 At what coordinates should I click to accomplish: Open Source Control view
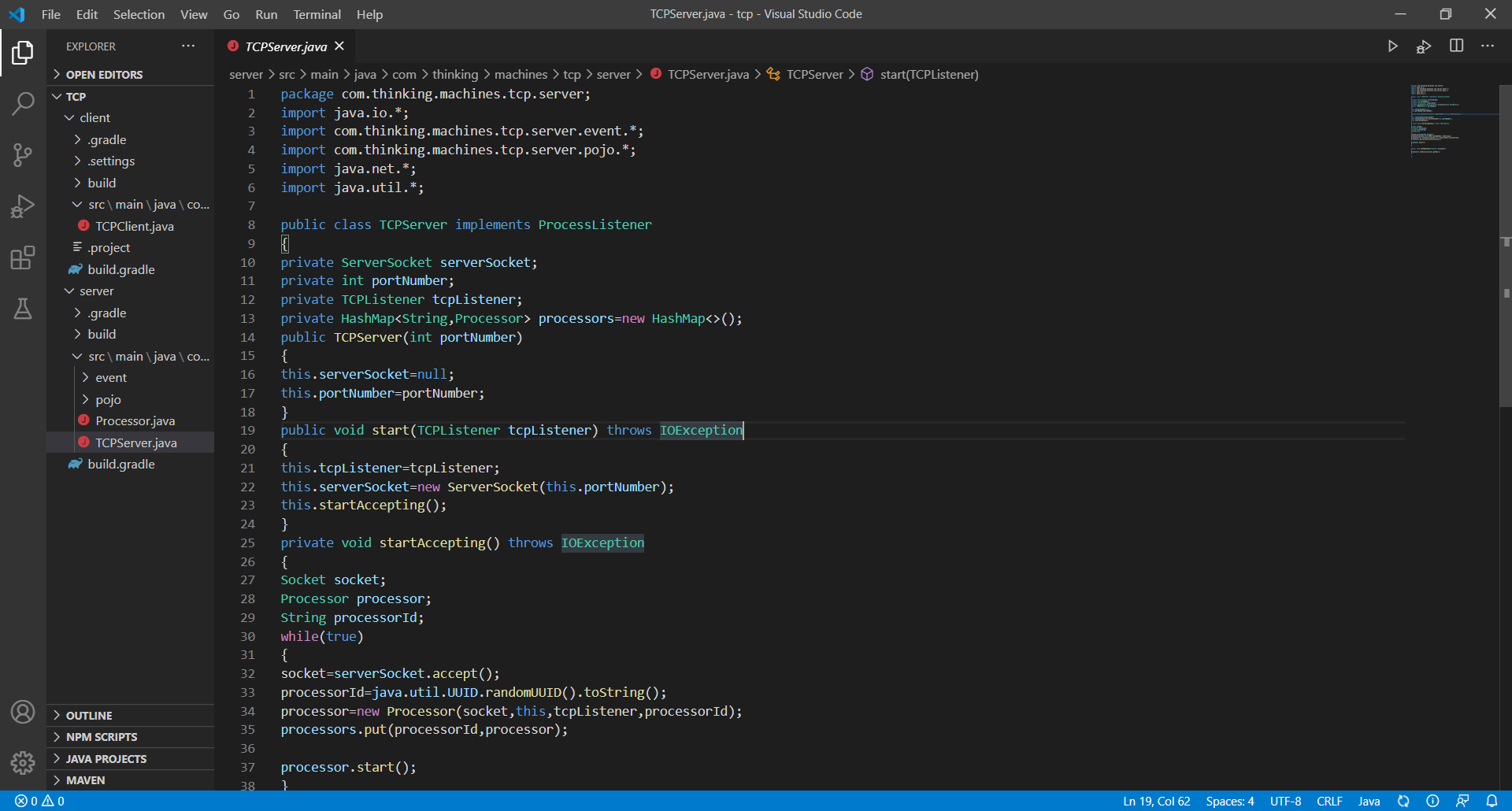click(x=23, y=155)
